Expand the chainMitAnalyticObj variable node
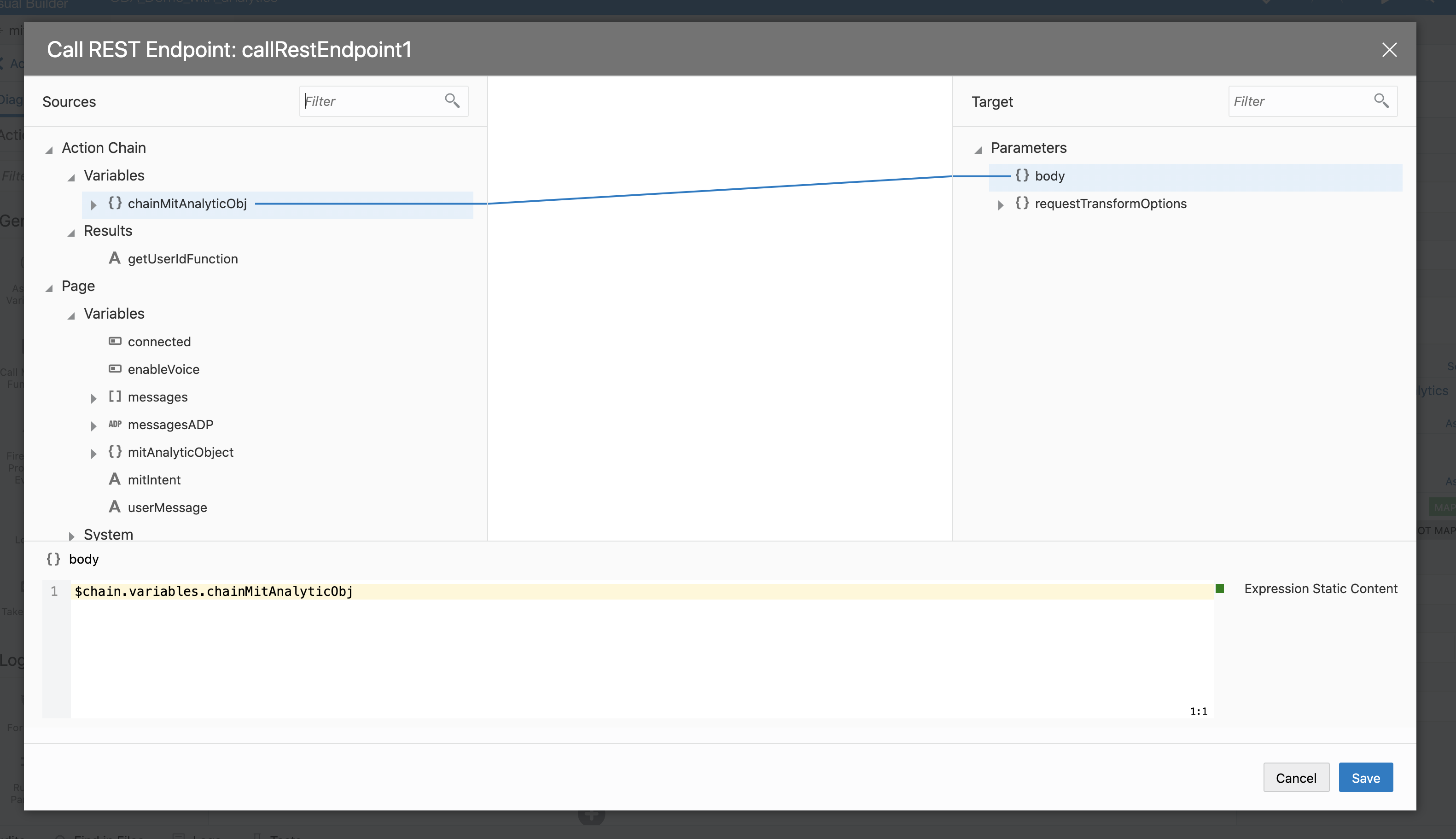The height and width of the screenshot is (839, 1456). point(93,204)
